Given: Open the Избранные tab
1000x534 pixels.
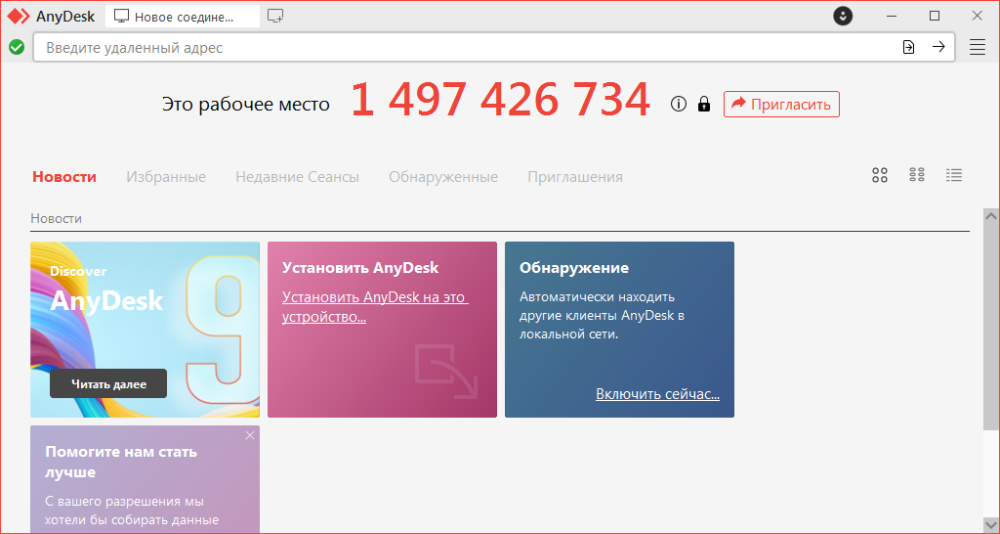Looking at the screenshot, I should 166,177.
